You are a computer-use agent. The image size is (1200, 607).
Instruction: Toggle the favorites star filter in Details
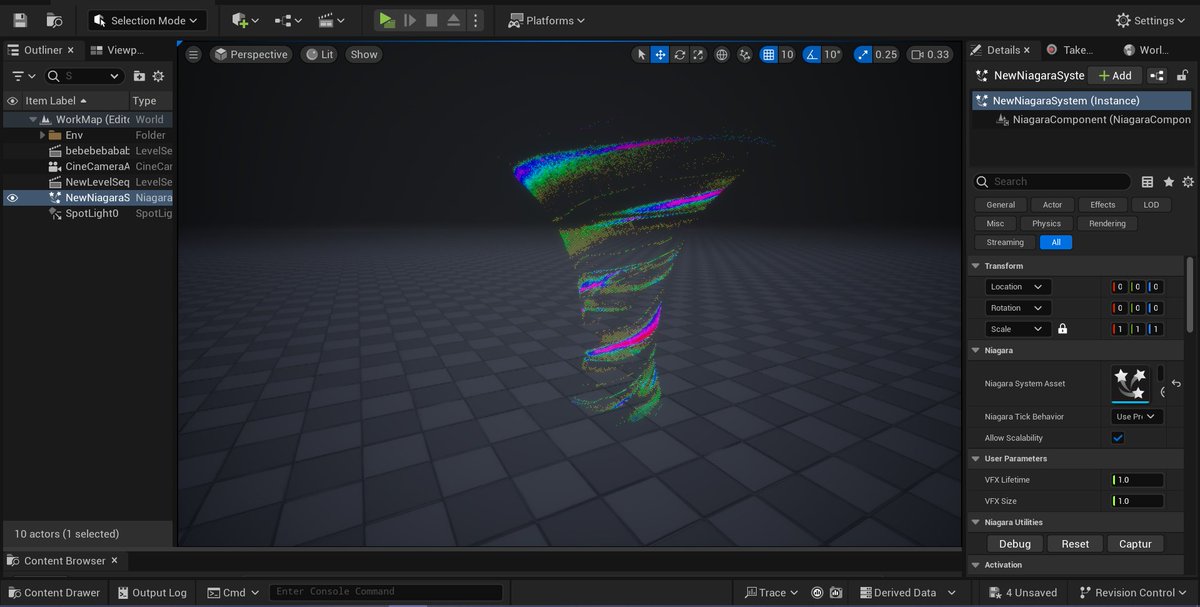pyautogui.click(x=1168, y=182)
